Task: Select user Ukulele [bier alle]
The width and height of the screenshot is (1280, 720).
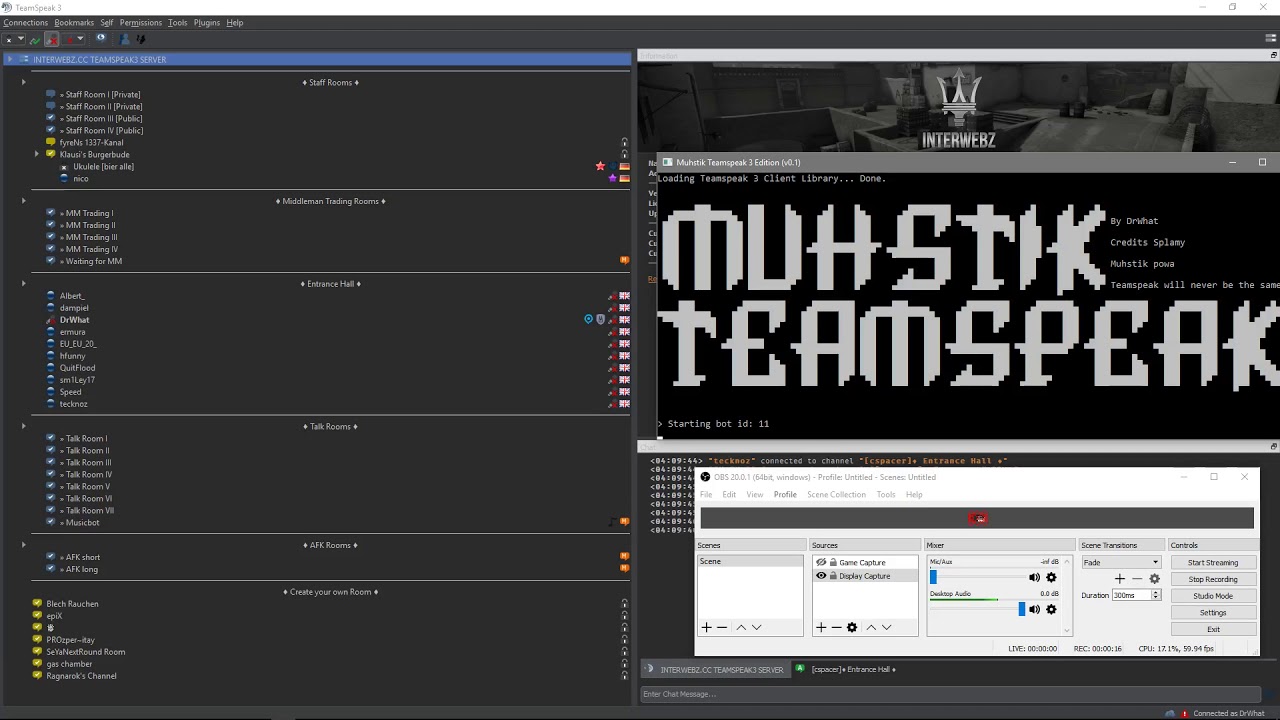Action: pos(103,166)
